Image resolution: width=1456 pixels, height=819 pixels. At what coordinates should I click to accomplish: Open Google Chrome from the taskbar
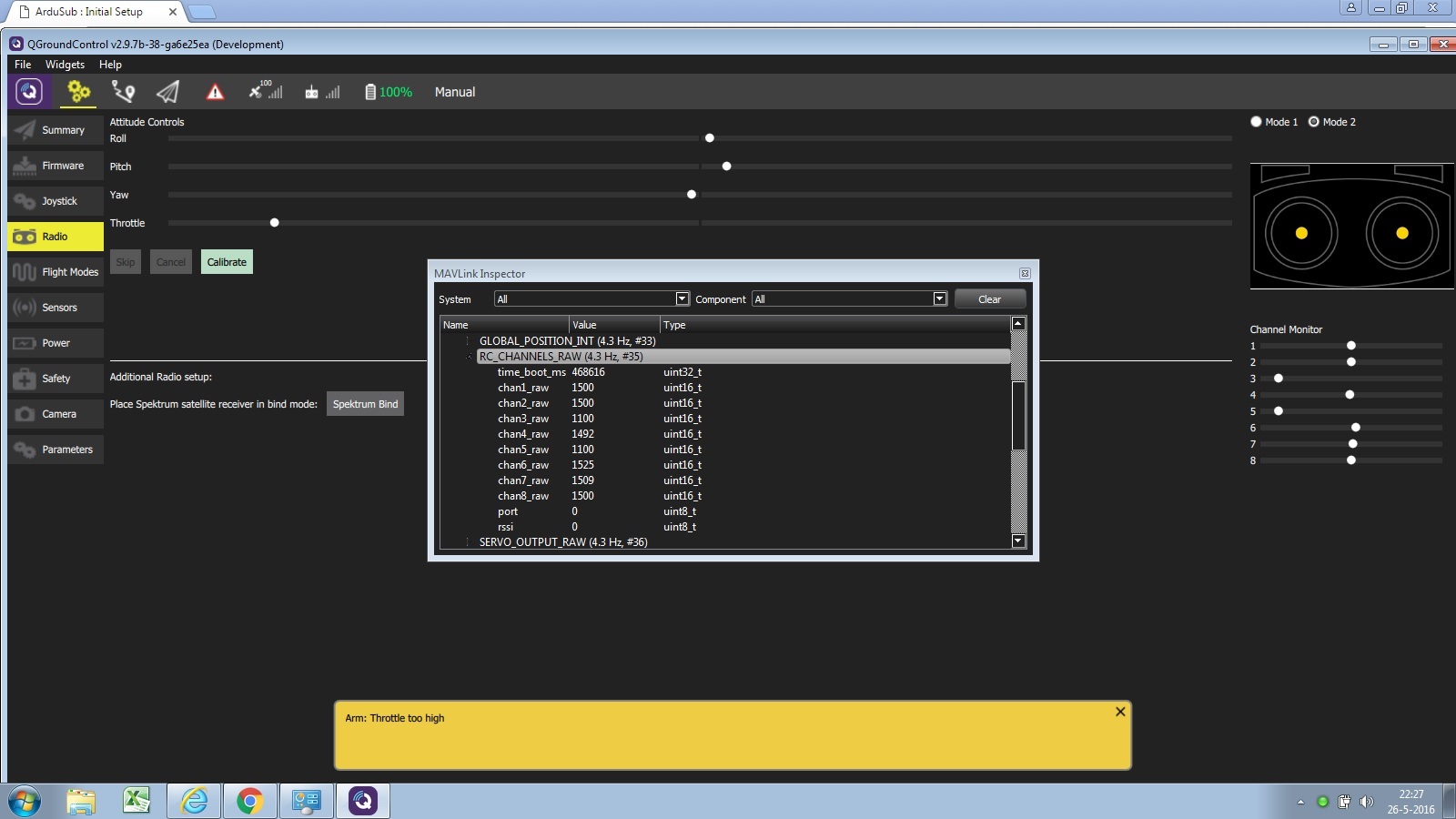[250, 802]
